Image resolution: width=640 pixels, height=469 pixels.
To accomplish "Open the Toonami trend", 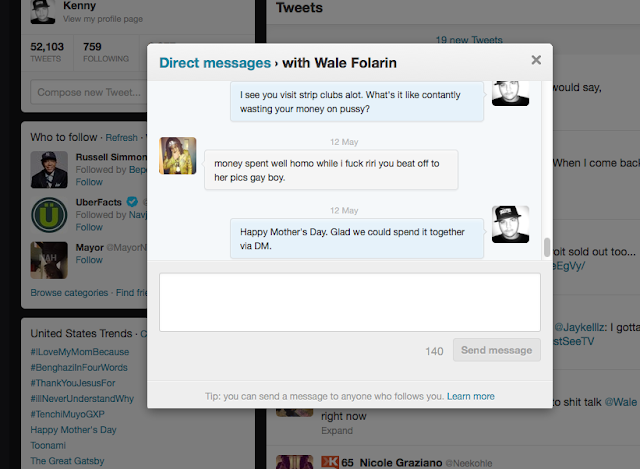I will pos(48,445).
